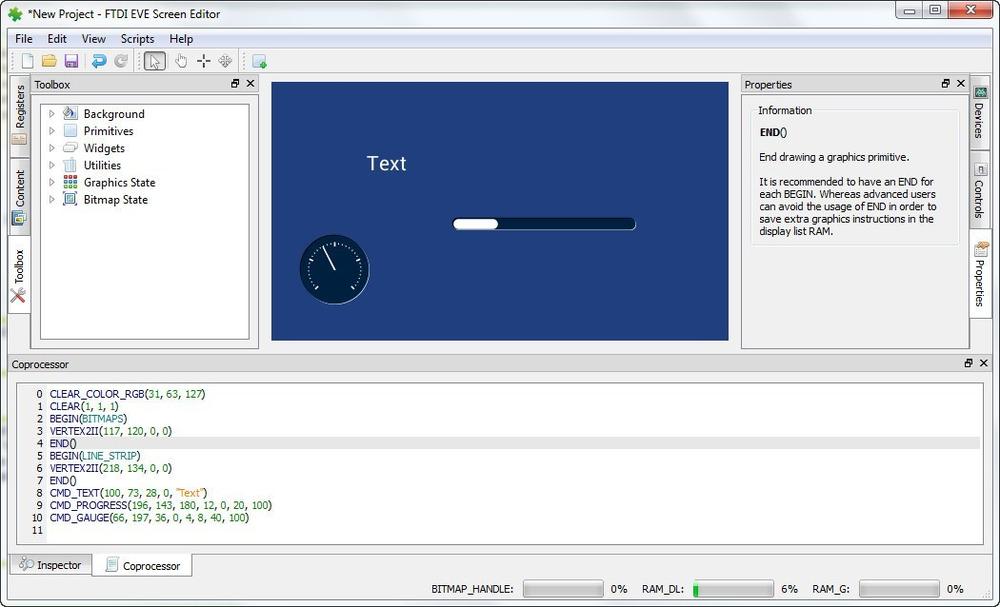Click the Graphics State grid icon
1000x607 pixels.
point(70,182)
